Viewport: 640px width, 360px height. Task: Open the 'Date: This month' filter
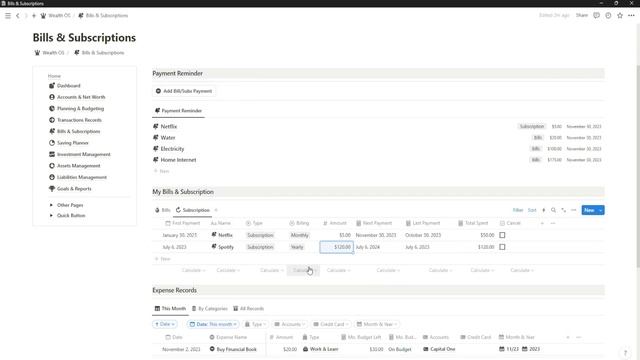(x=213, y=324)
